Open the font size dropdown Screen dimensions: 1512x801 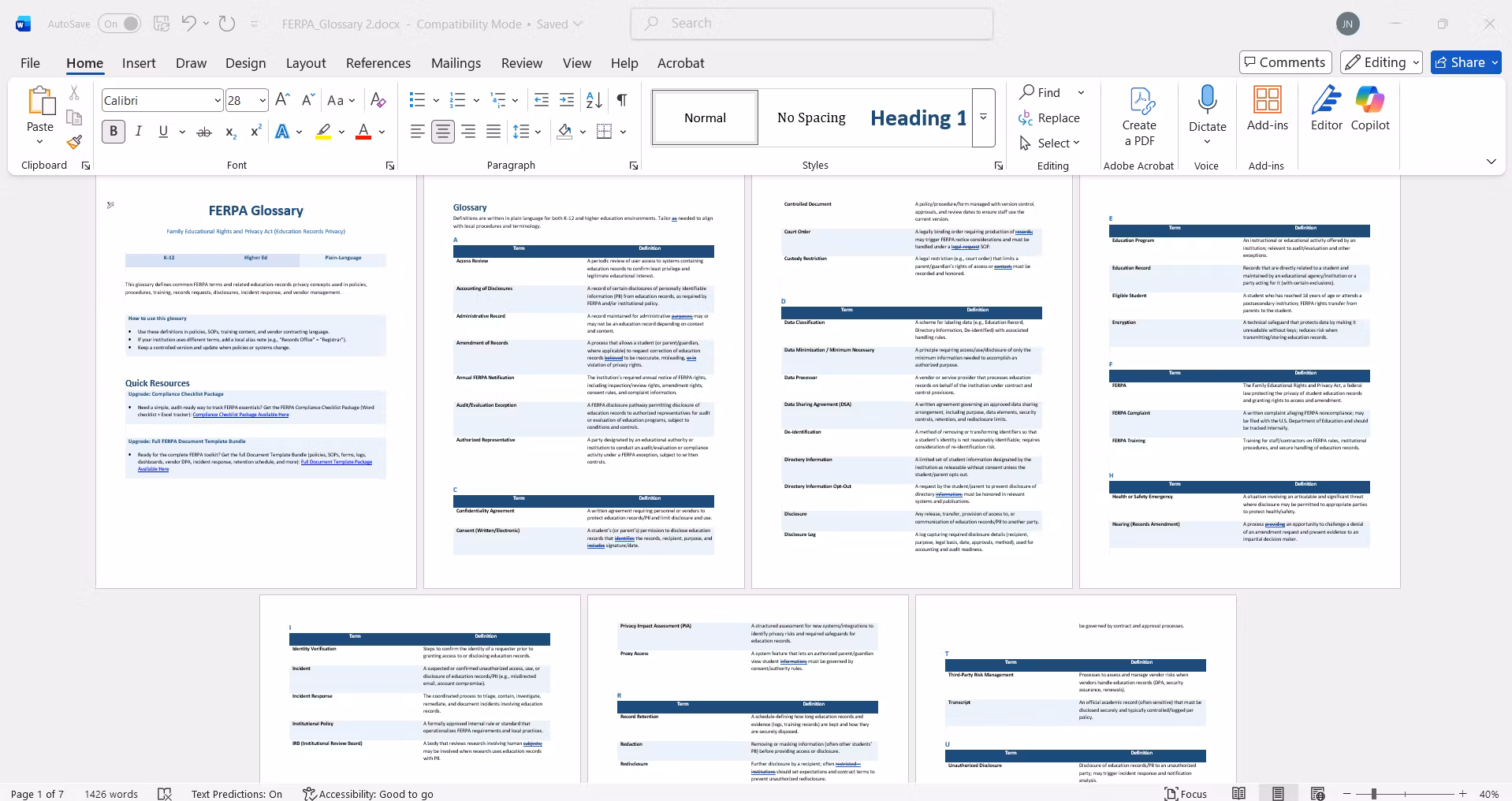point(263,100)
